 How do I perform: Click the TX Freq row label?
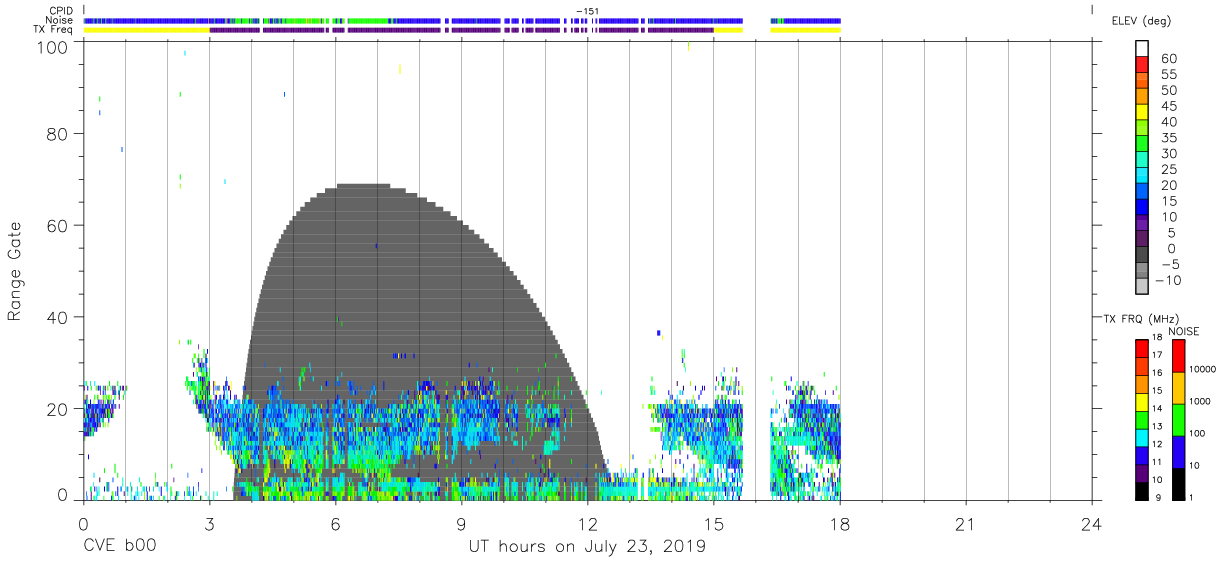coord(53,29)
